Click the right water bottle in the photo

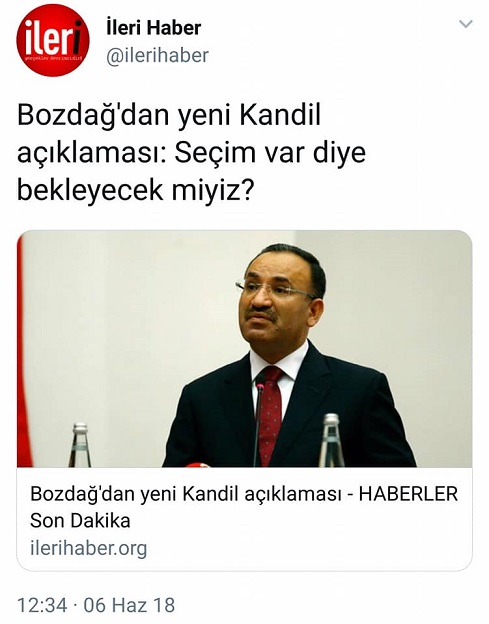click(331, 441)
